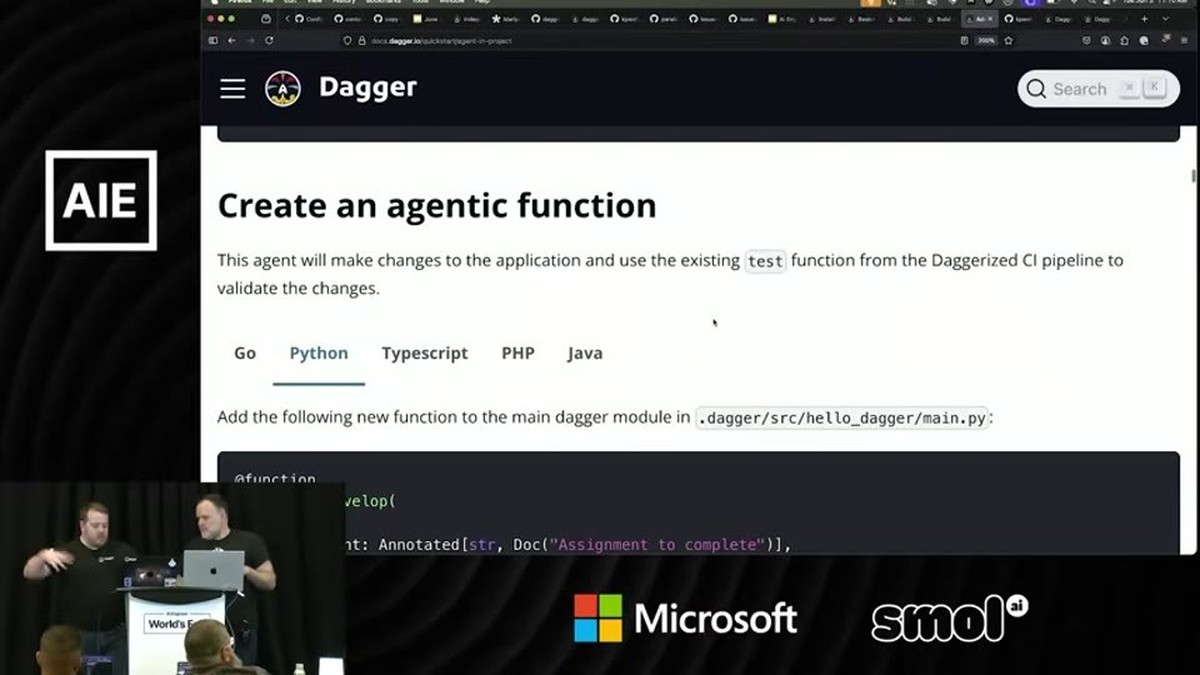Close the active browser tab
Viewport: 1200px width, 675px height.
[990, 19]
